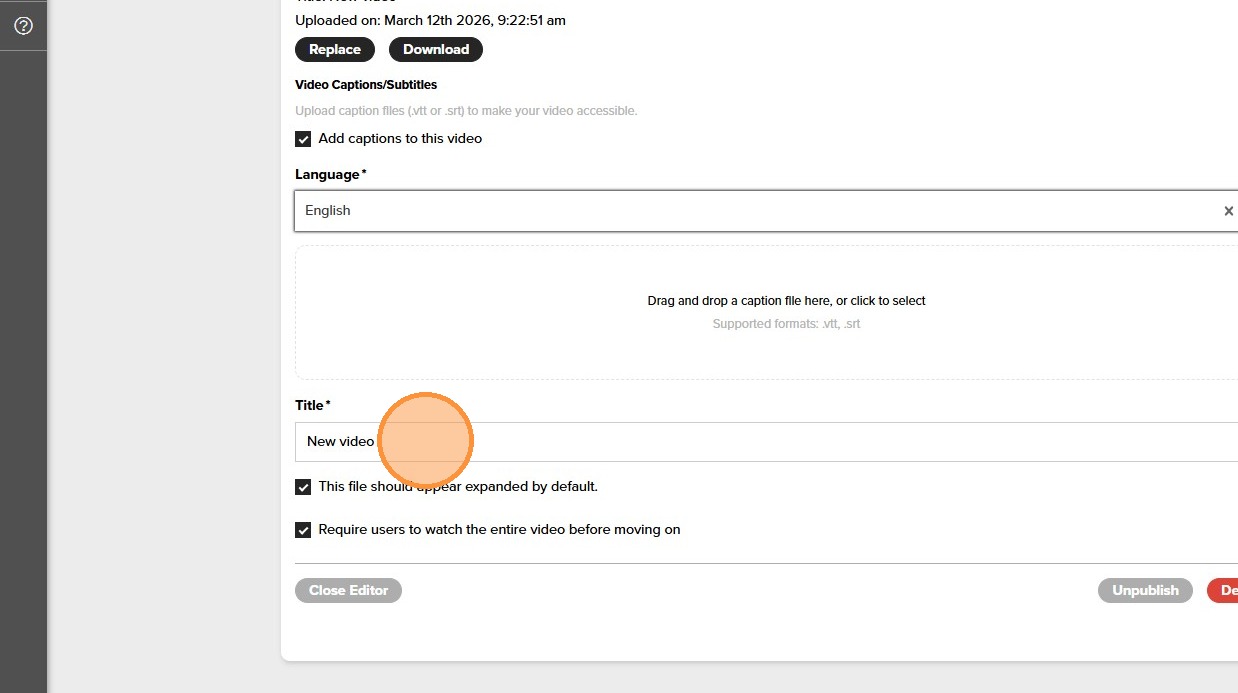Click the Language field label

click(x=328, y=175)
